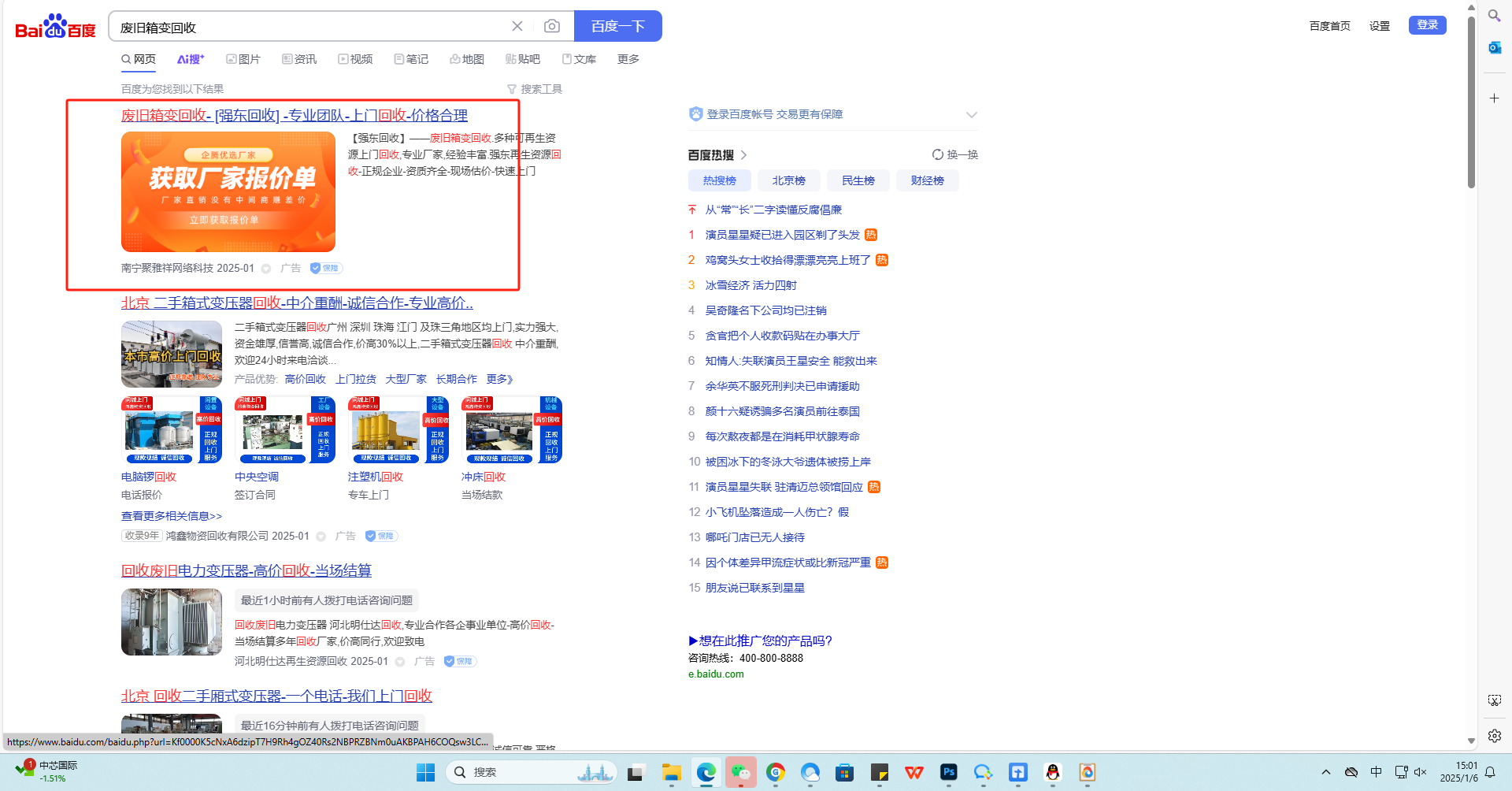Refresh hot searches with 换一换

[x=955, y=154]
